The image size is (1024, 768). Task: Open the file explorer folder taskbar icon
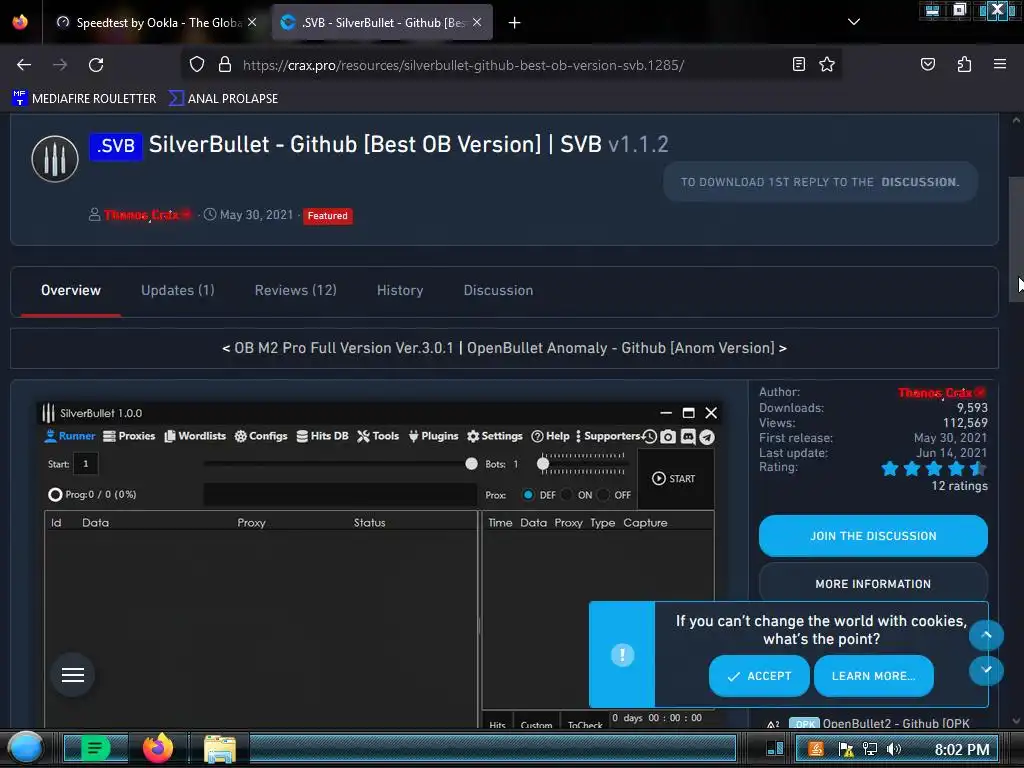coord(220,748)
